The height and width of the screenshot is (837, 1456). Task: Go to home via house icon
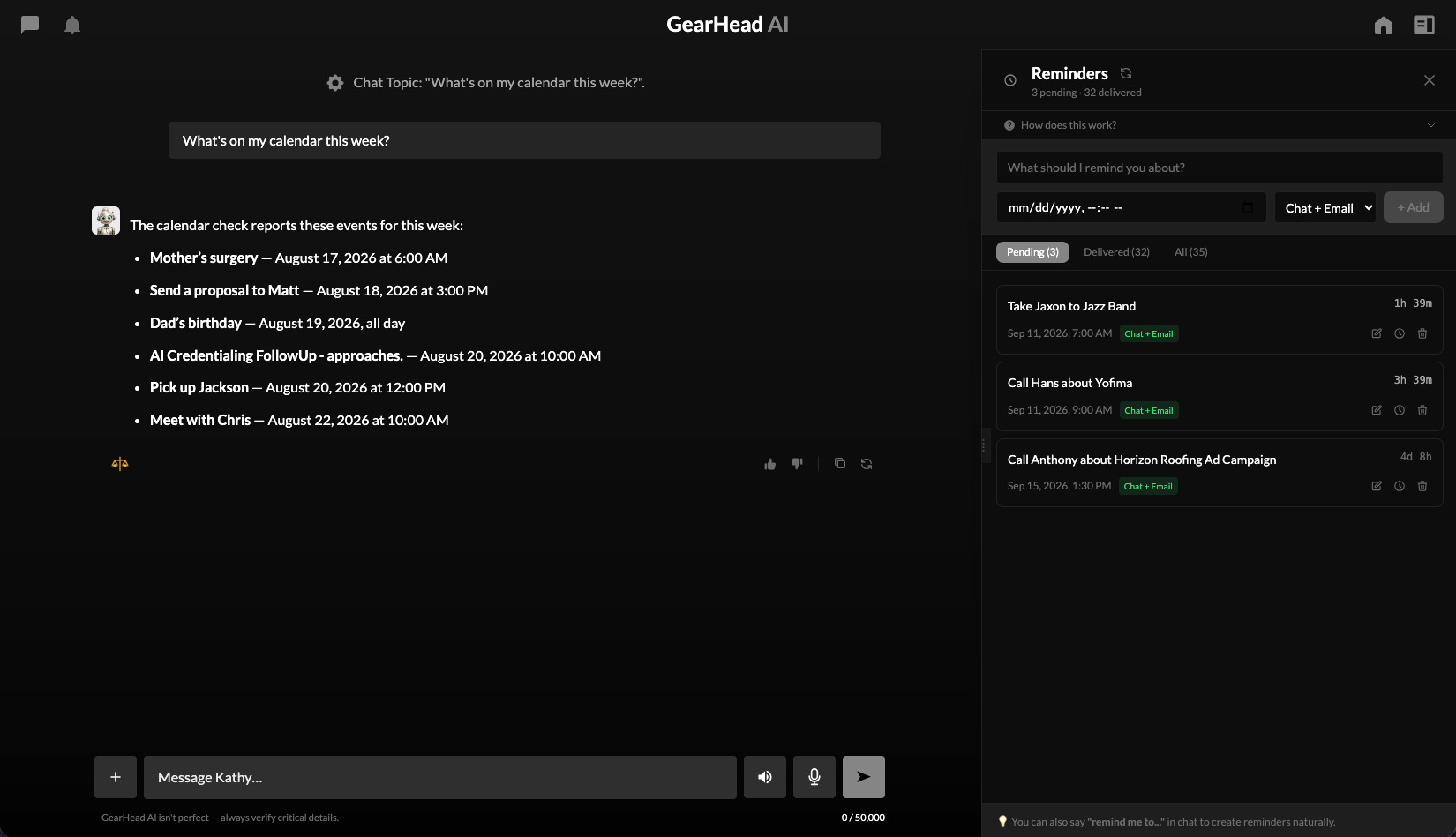point(1384,25)
